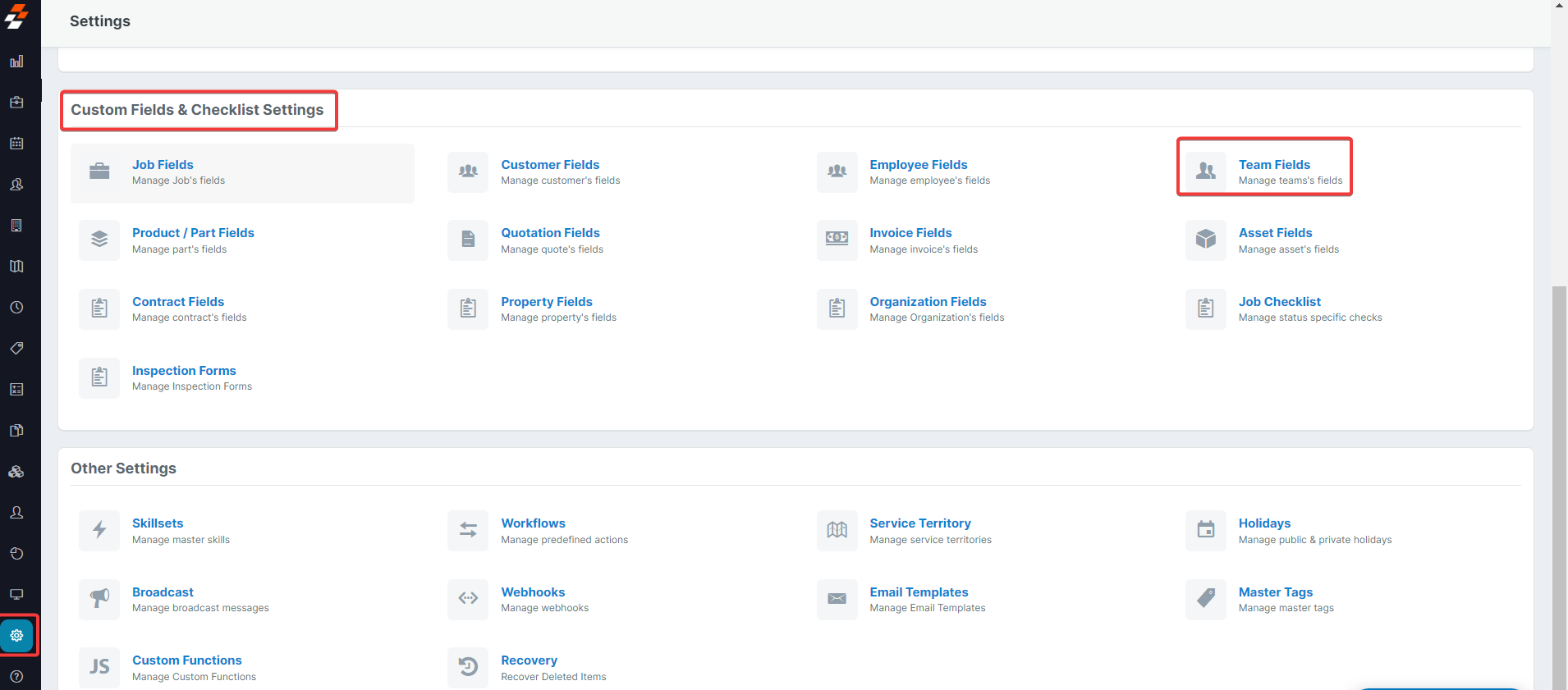Open Inspection Forms management
The width and height of the screenshot is (1568, 690).
pos(184,371)
